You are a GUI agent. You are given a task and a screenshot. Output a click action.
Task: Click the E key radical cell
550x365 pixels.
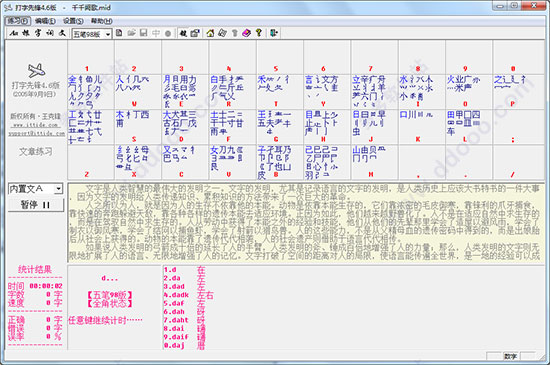(x=185, y=92)
